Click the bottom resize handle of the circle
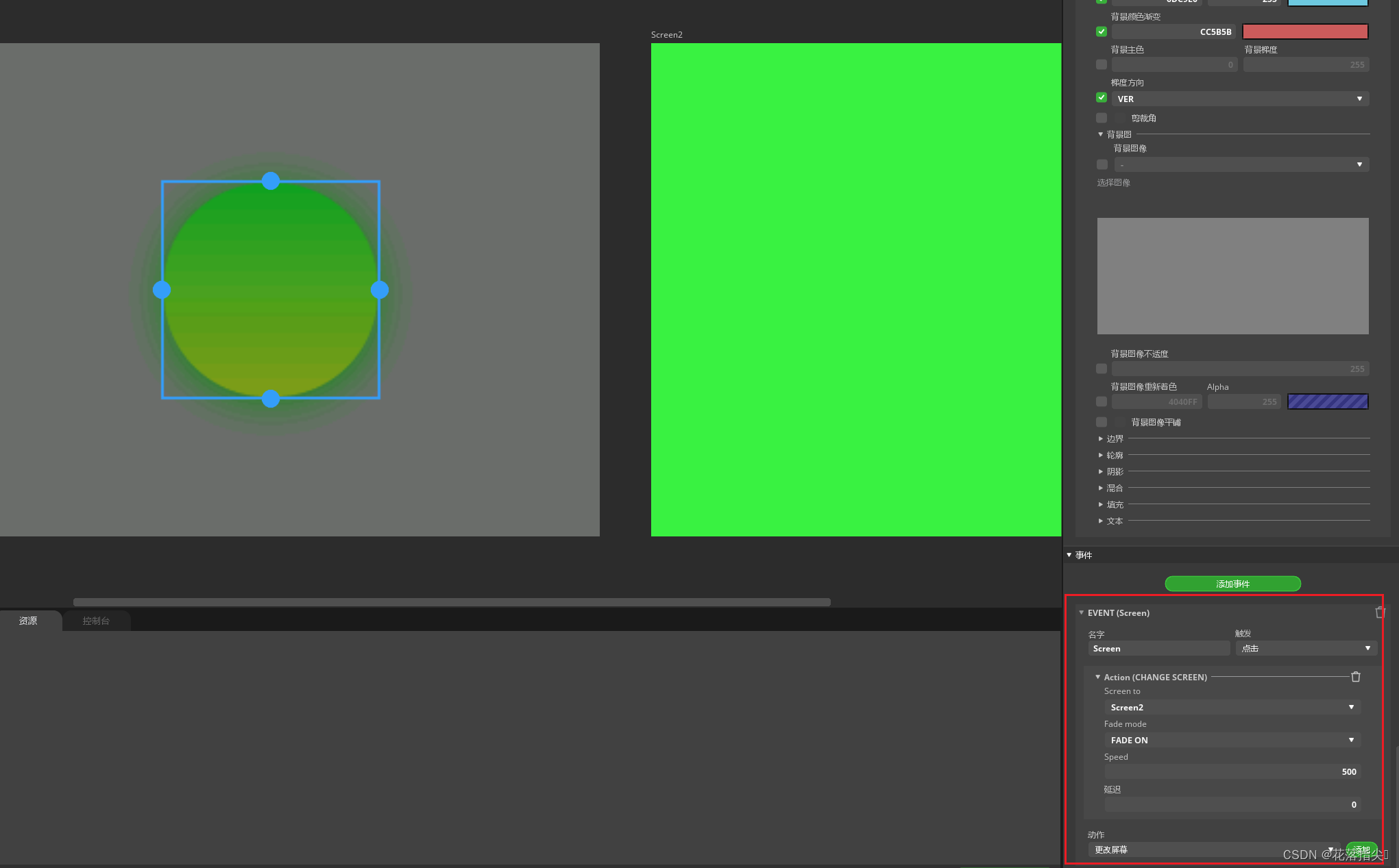Image resolution: width=1399 pixels, height=868 pixels. 271,399
